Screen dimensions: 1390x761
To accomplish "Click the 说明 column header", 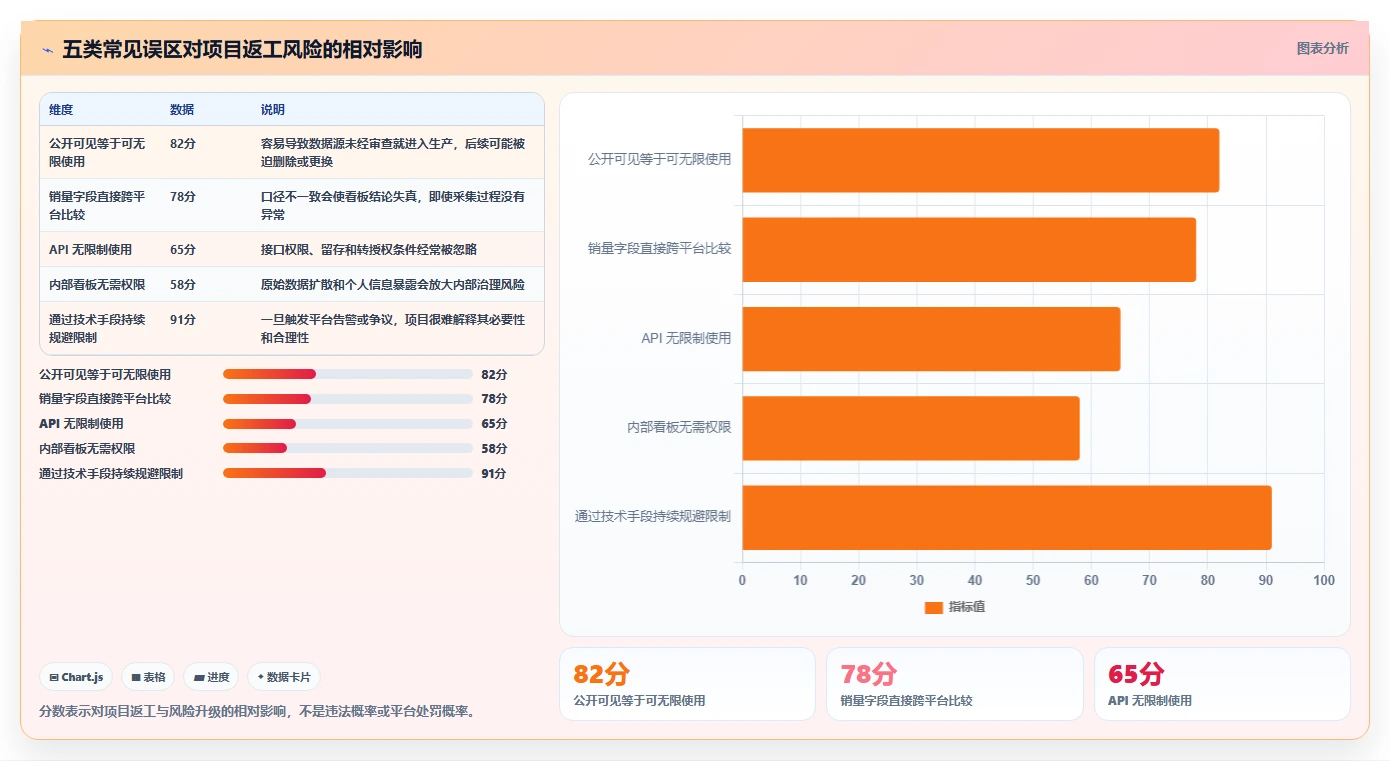I will coord(273,110).
